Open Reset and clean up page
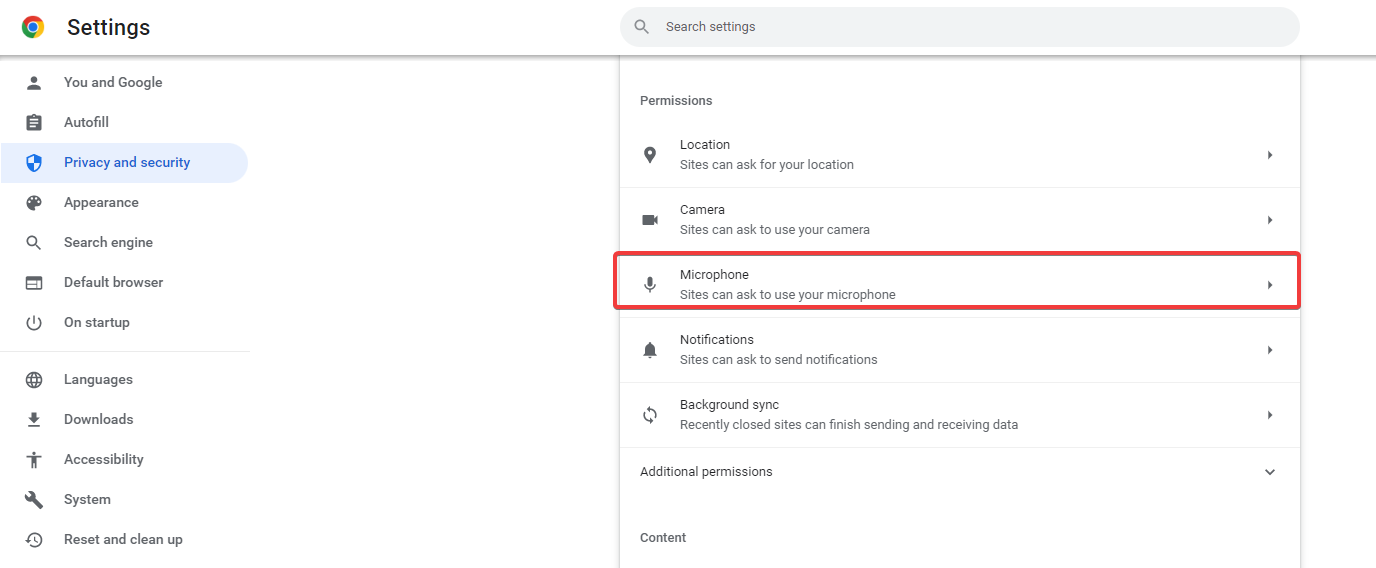The height and width of the screenshot is (568, 1376). point(124,540)
